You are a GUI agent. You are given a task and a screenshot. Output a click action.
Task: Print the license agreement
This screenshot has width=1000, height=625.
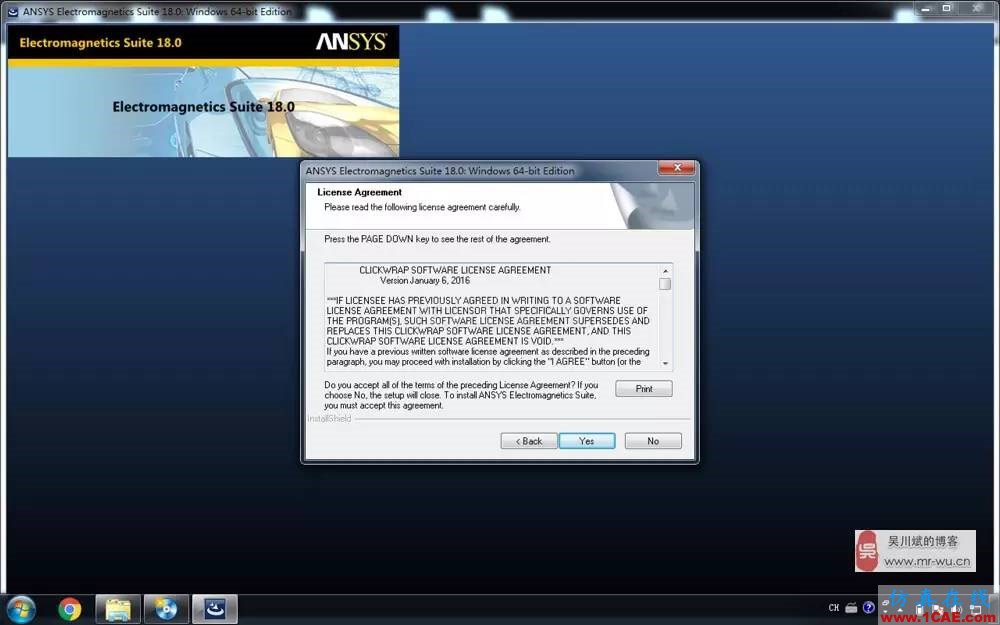coord(643,388)
